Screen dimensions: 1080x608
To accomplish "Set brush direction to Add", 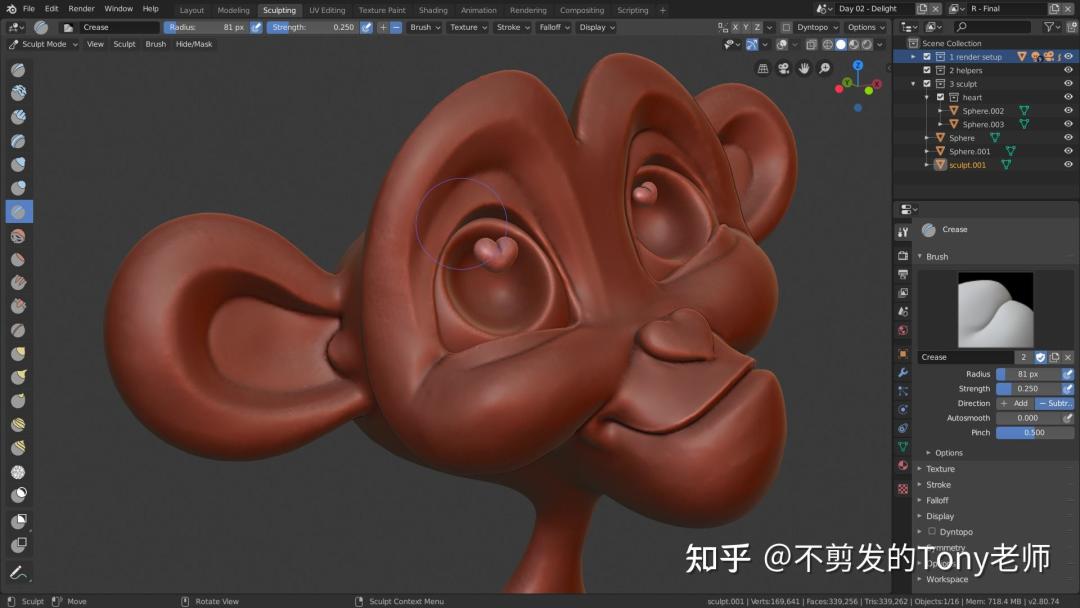I will tap(1015, 403).
